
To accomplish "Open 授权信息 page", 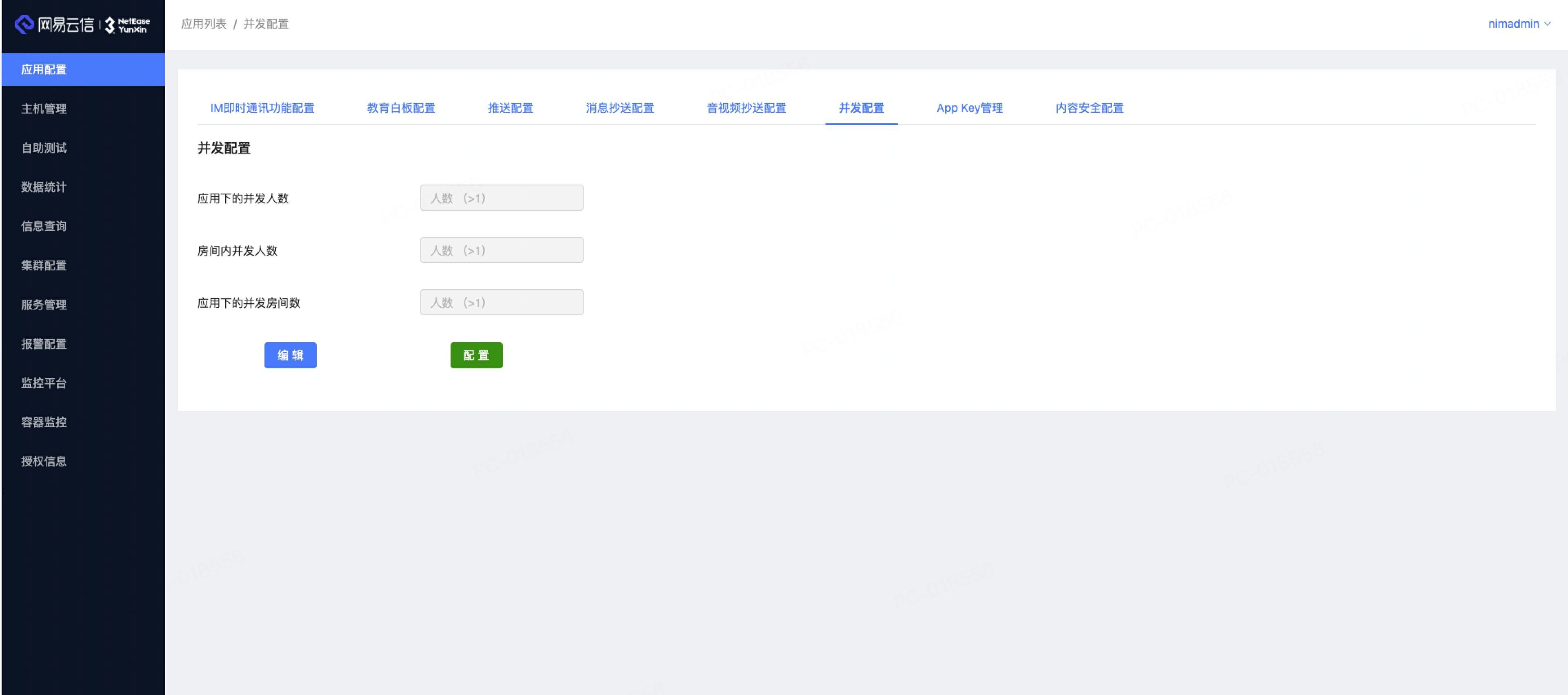I will pyautogui.click(x=43, y=461).
